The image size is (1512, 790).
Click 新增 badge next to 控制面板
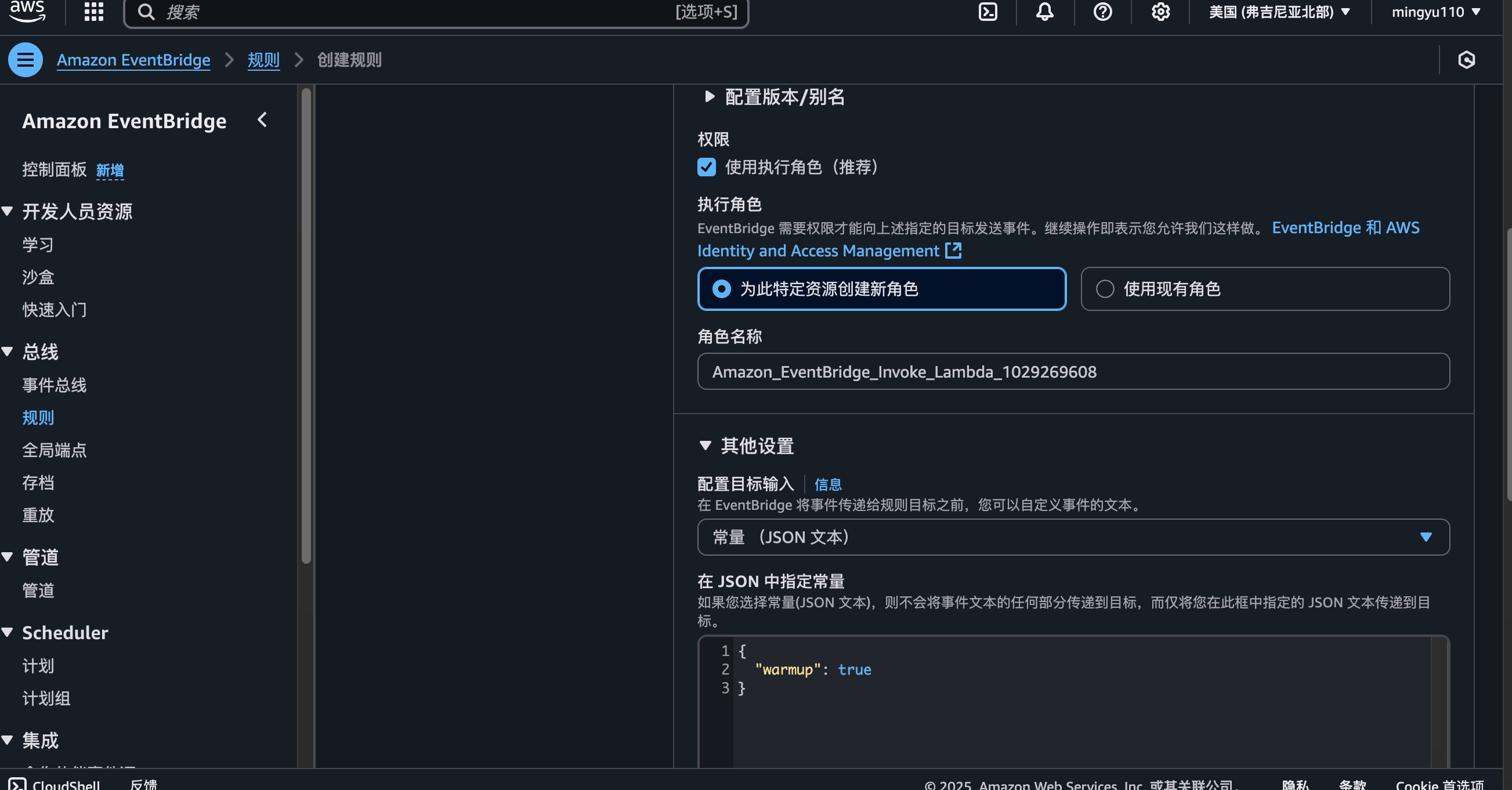[x=110, y=170]
